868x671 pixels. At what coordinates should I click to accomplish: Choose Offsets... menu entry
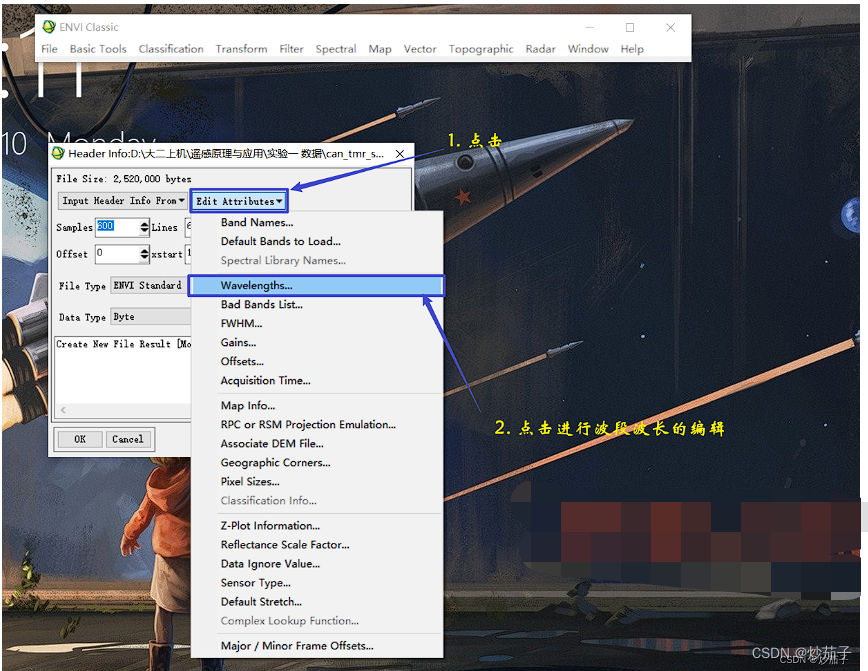[242, 362]
